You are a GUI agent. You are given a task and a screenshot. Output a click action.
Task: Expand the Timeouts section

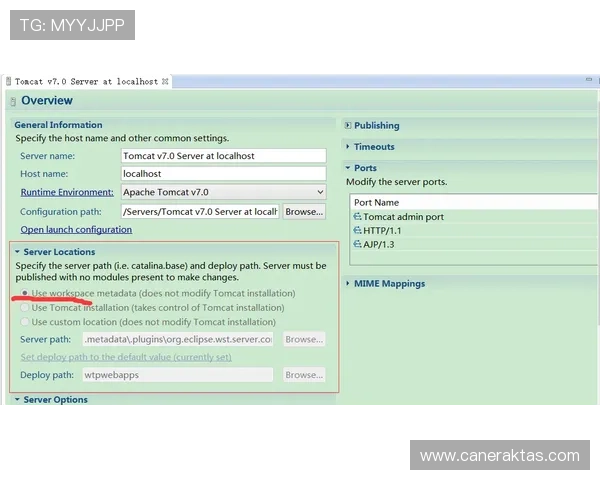point(348,147)
